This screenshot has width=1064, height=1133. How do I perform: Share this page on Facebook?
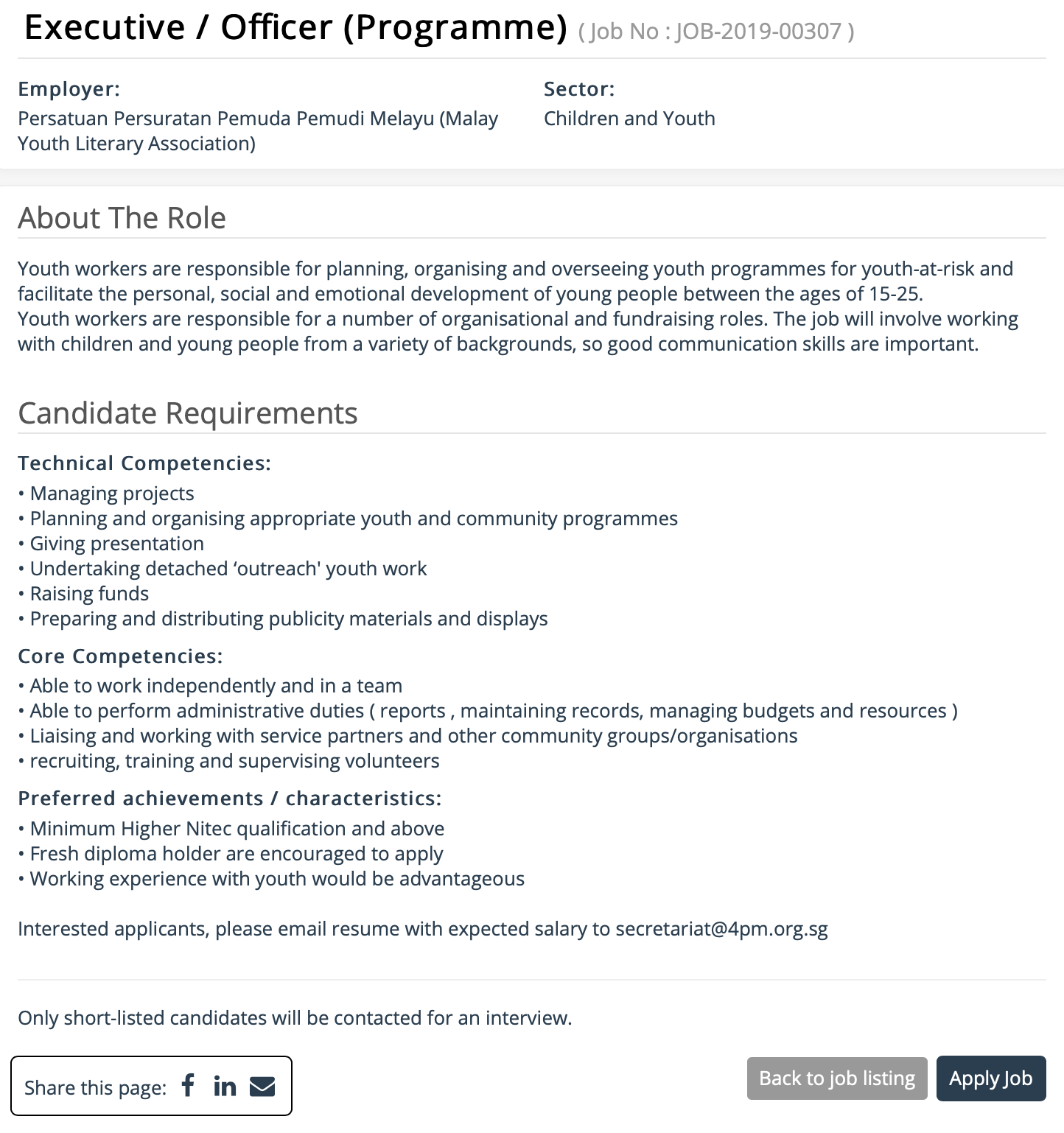pyautogui.click(x=189, y=1085)
